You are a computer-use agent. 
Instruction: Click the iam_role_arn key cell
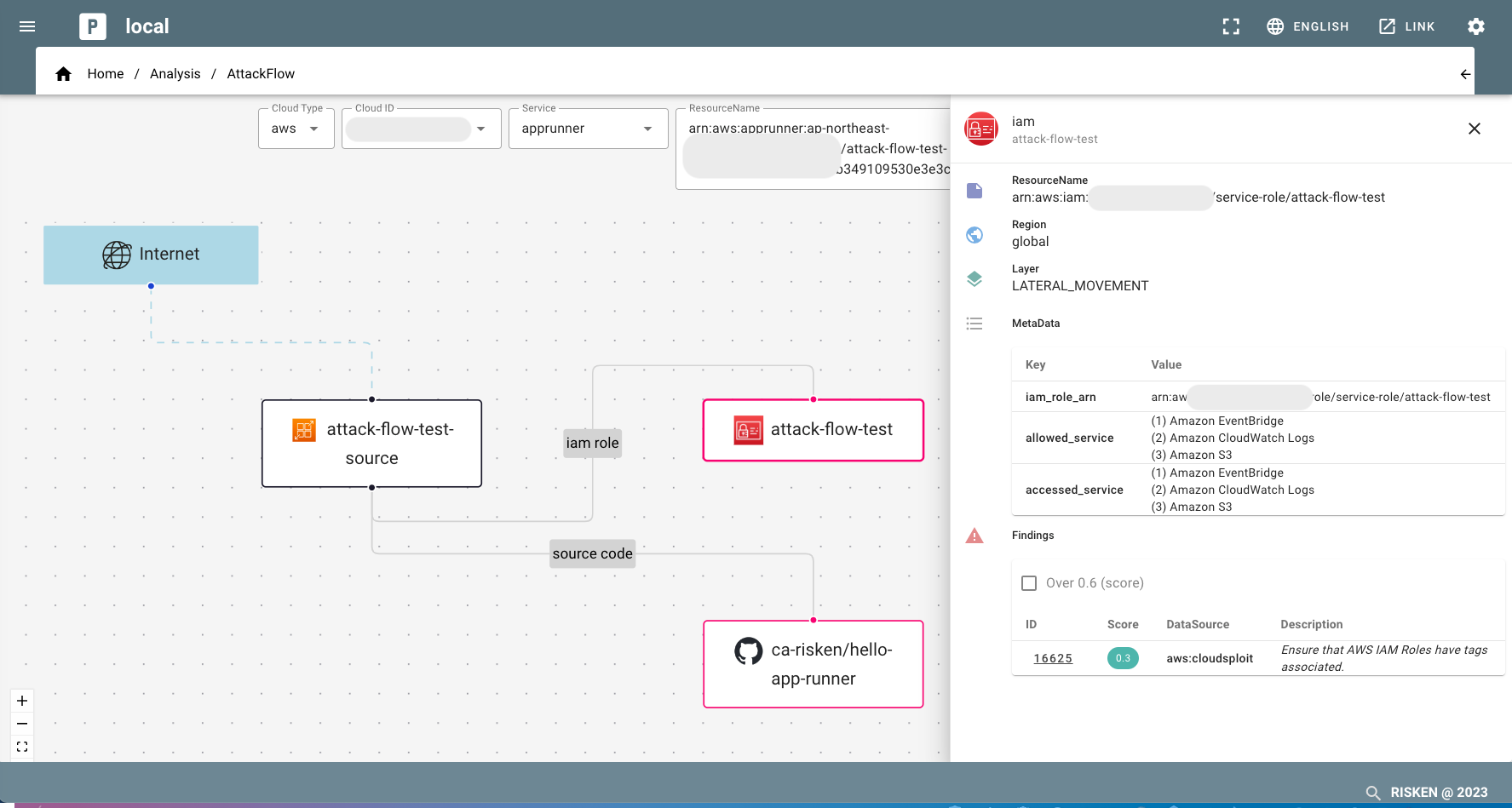[1061, 397]
